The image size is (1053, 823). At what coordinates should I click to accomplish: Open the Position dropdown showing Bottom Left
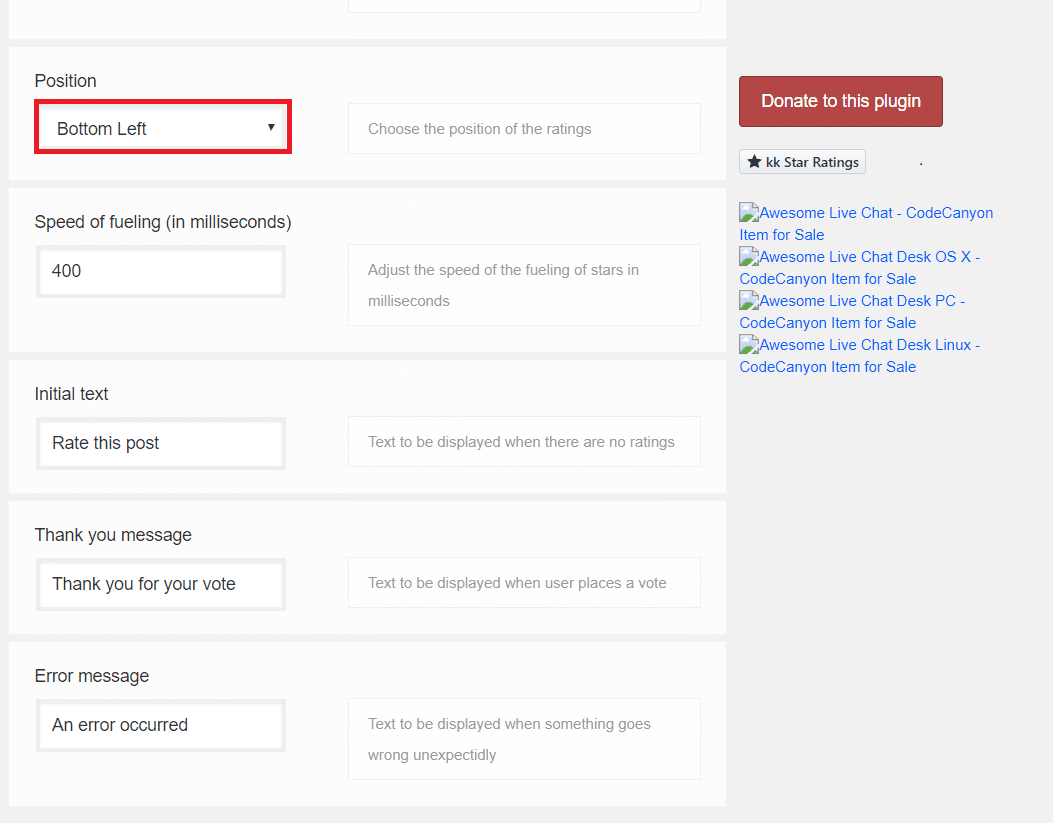coord(163,128)
